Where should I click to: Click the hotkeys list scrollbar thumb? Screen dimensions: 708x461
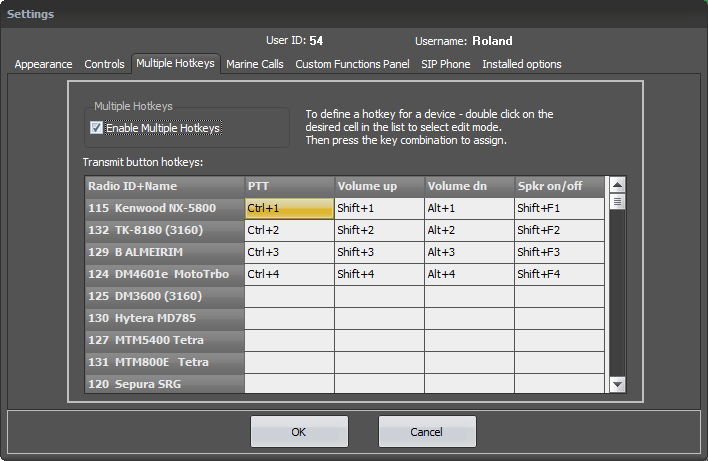[617, 201]
